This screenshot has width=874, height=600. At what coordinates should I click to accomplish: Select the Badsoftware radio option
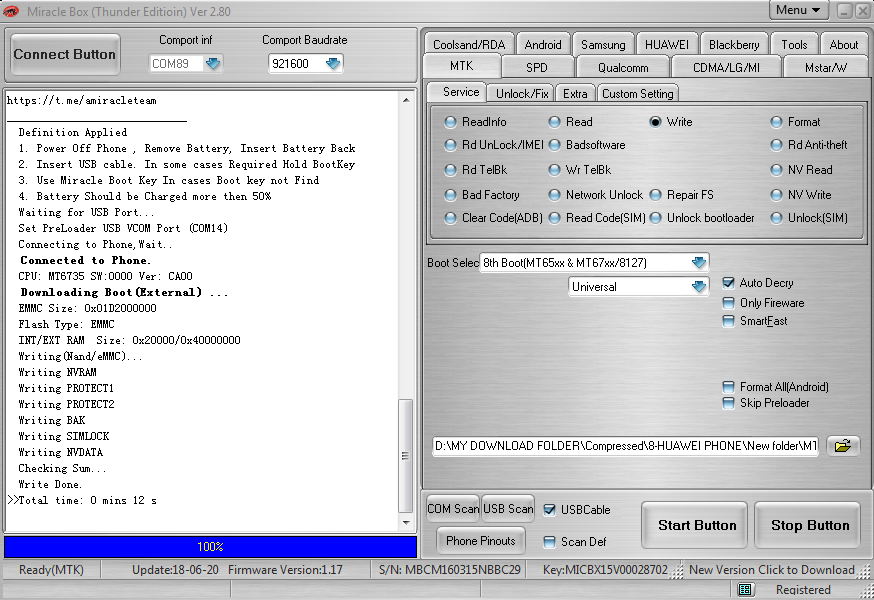(x=554, y=145)
